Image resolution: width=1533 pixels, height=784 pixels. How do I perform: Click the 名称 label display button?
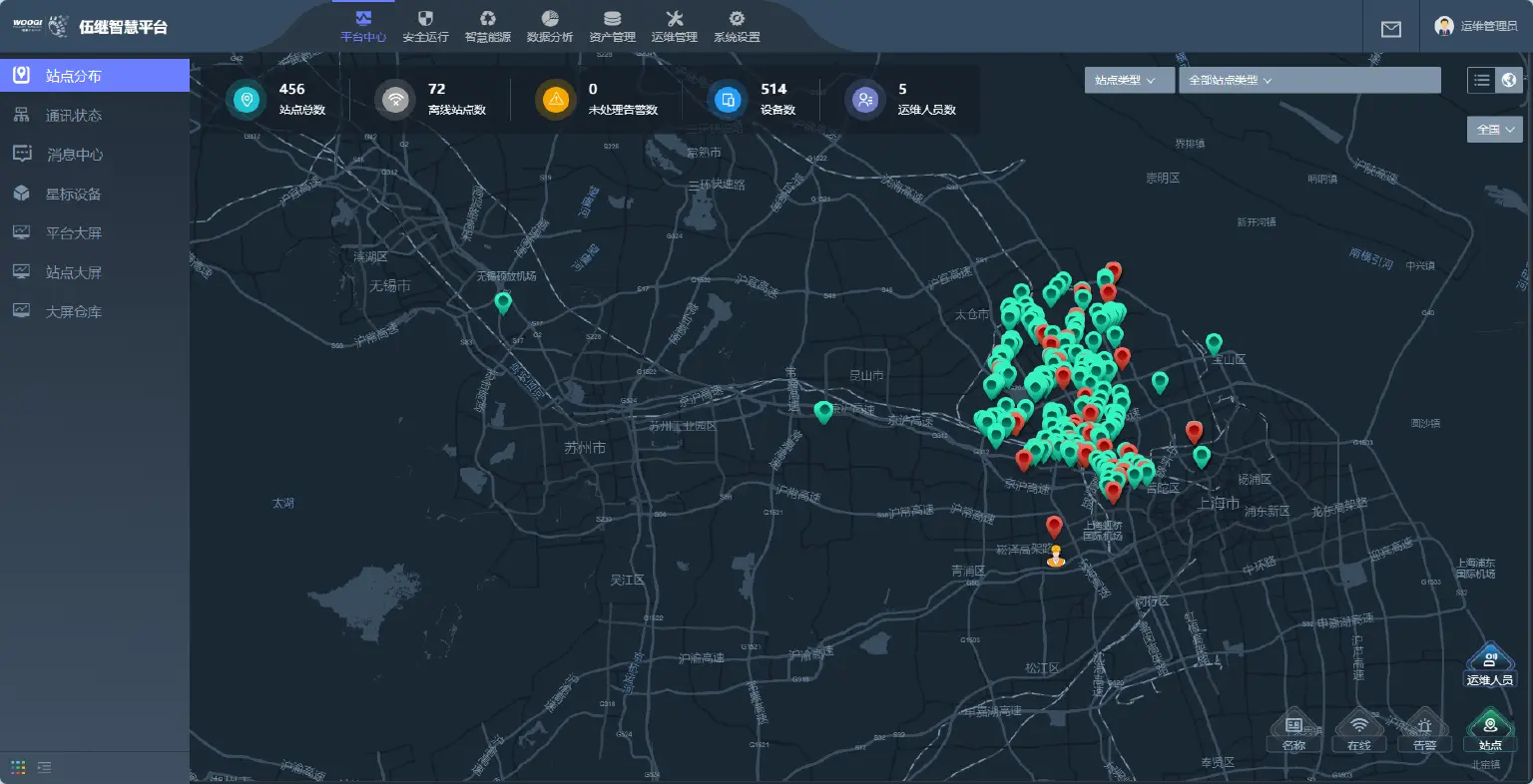click(1293, 732)
